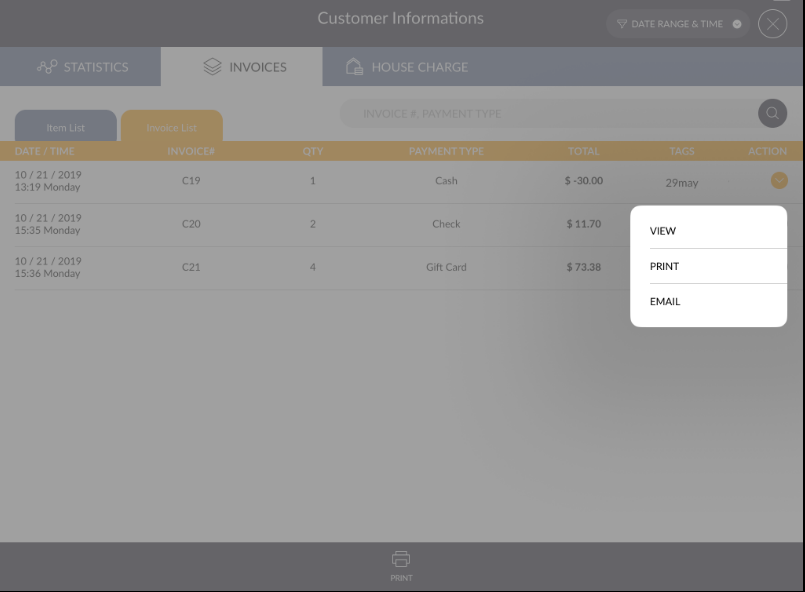The height and width of the screenshot is (592, 805).
Task: Select the Invoices tab
Action: (244, 67)
